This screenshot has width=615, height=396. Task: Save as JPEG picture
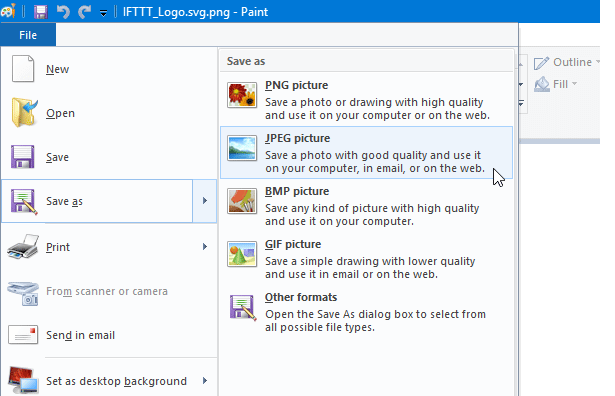click(x=366, y=153)
